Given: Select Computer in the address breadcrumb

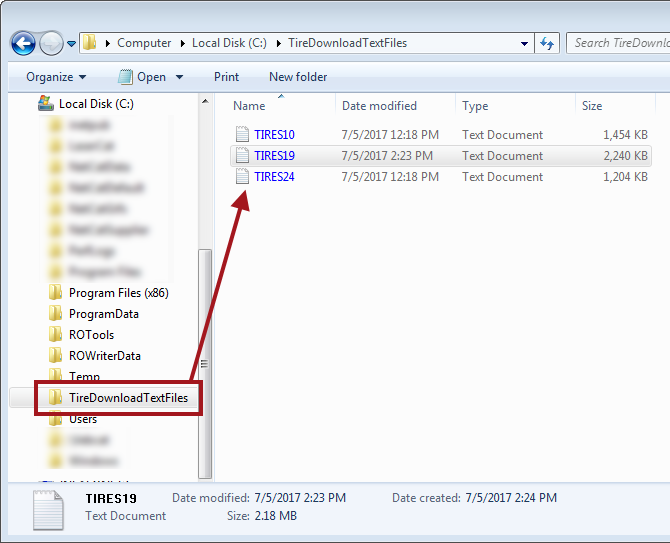Looking at the screenshot, I should coord(144,43).
